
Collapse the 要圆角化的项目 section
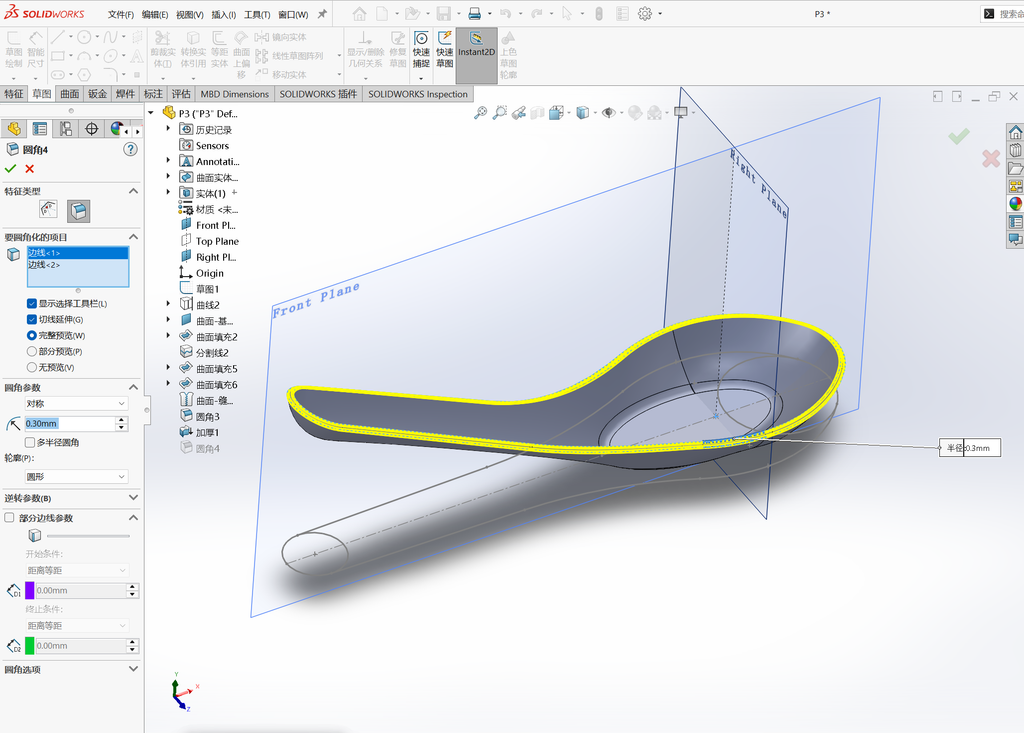point(133,236)
